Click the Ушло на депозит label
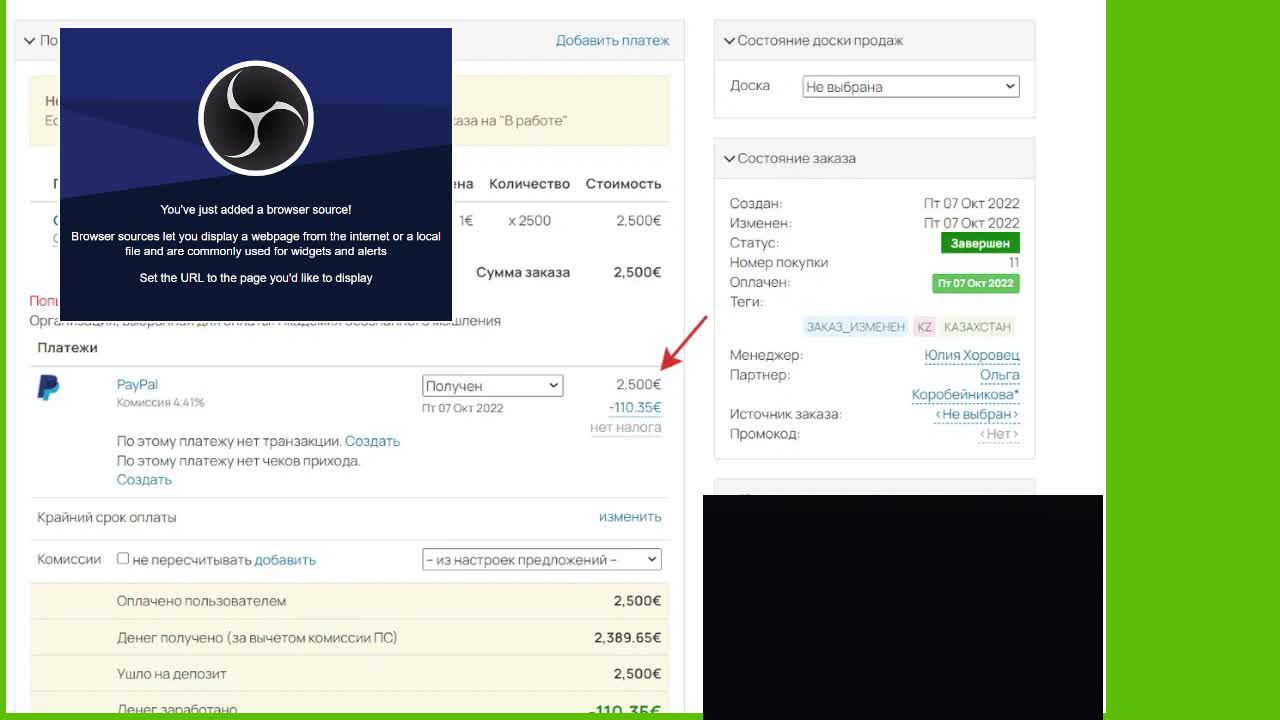The width and height of the screenshot is (1280, 720). 172,673
